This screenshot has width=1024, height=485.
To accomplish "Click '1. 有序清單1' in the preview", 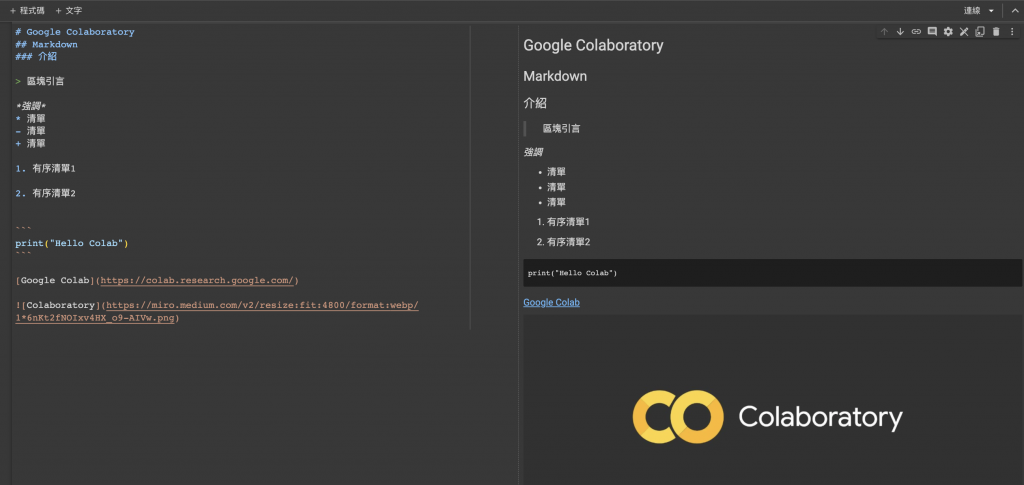I will (x=563, y=222).
